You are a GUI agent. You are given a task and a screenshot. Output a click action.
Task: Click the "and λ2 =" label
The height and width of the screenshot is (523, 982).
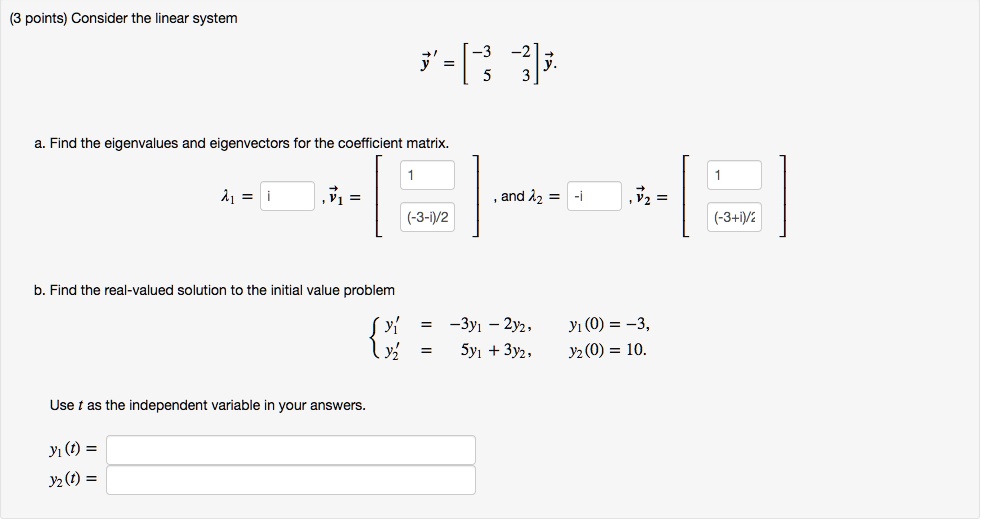tap(528, 197)
